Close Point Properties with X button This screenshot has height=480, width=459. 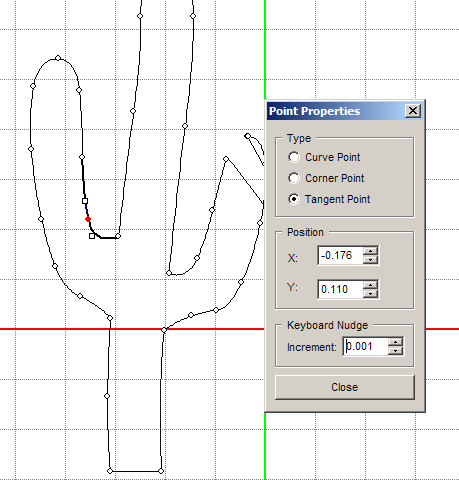(413, 111)
